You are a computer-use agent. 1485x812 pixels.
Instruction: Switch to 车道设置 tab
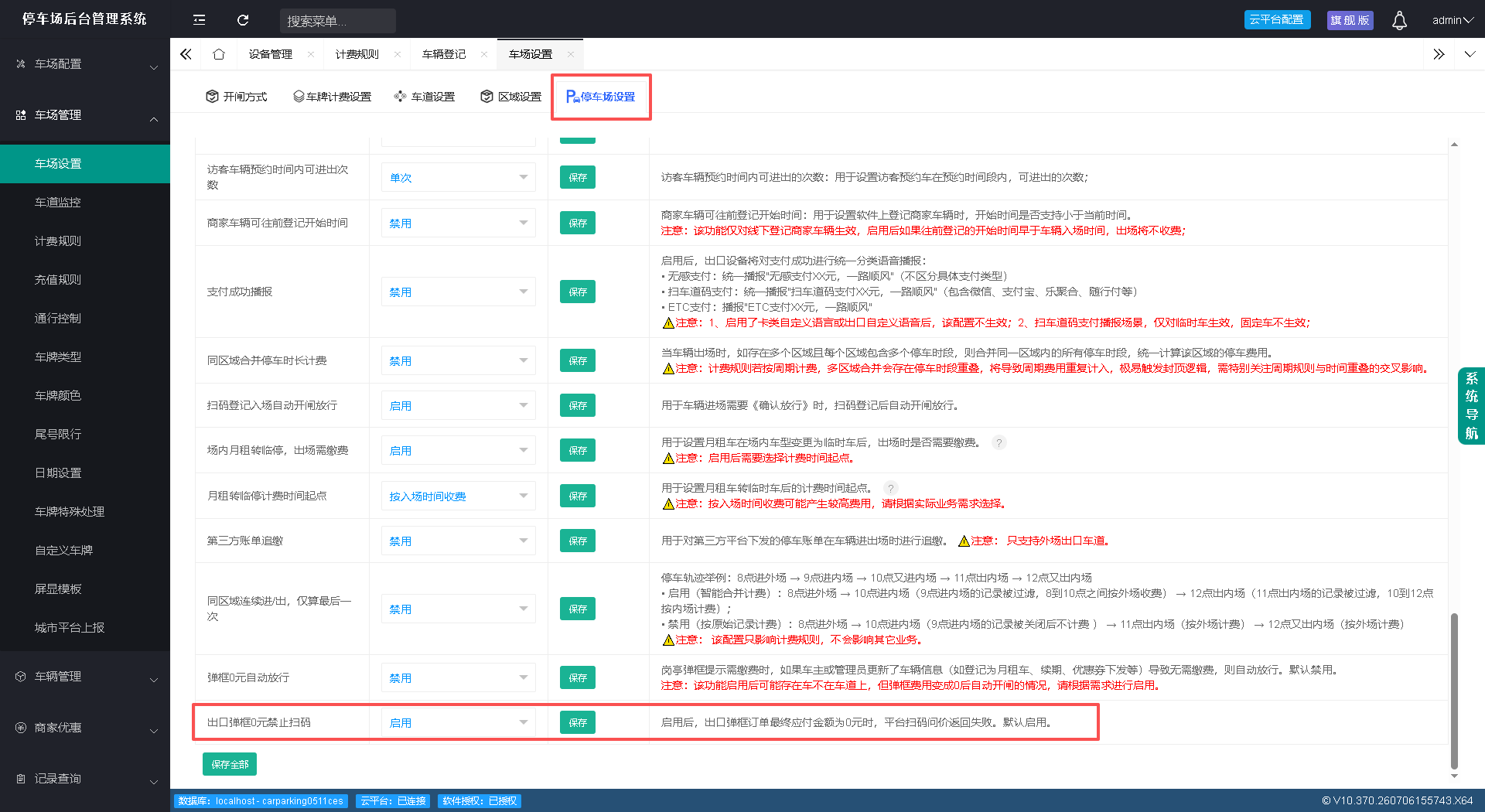point(424,97)
